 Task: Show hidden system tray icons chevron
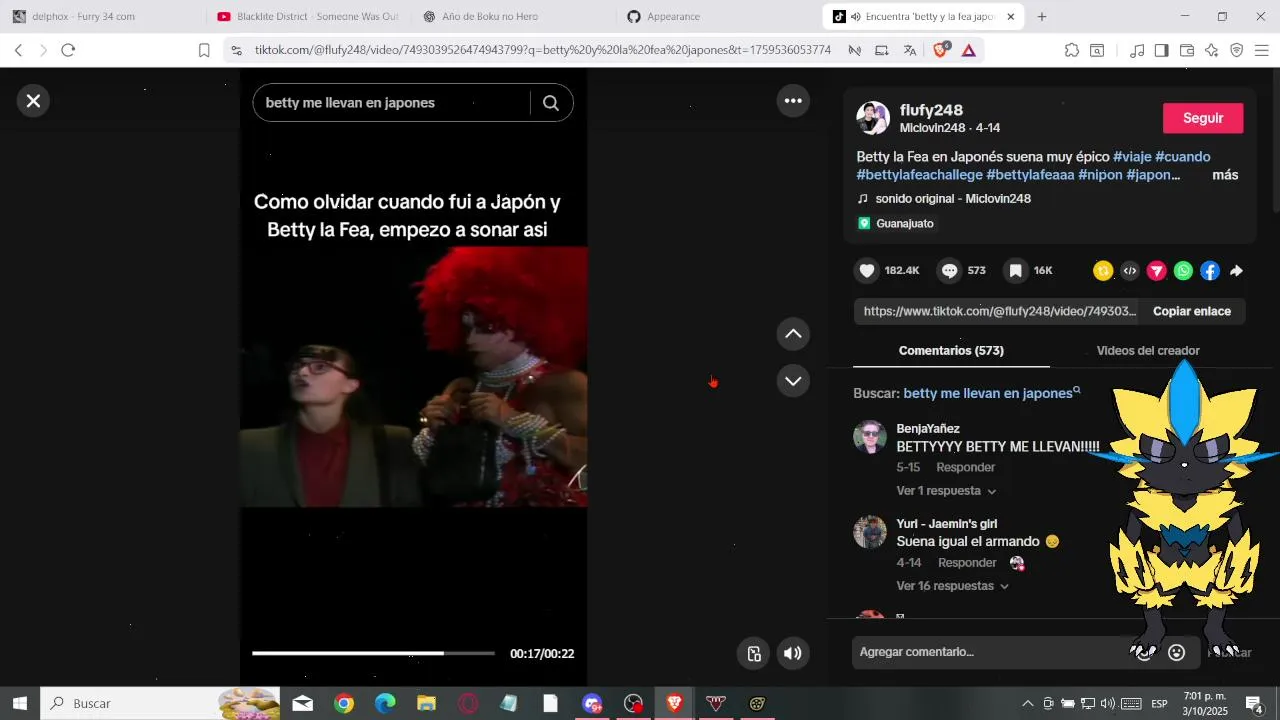coord(1027,704)
